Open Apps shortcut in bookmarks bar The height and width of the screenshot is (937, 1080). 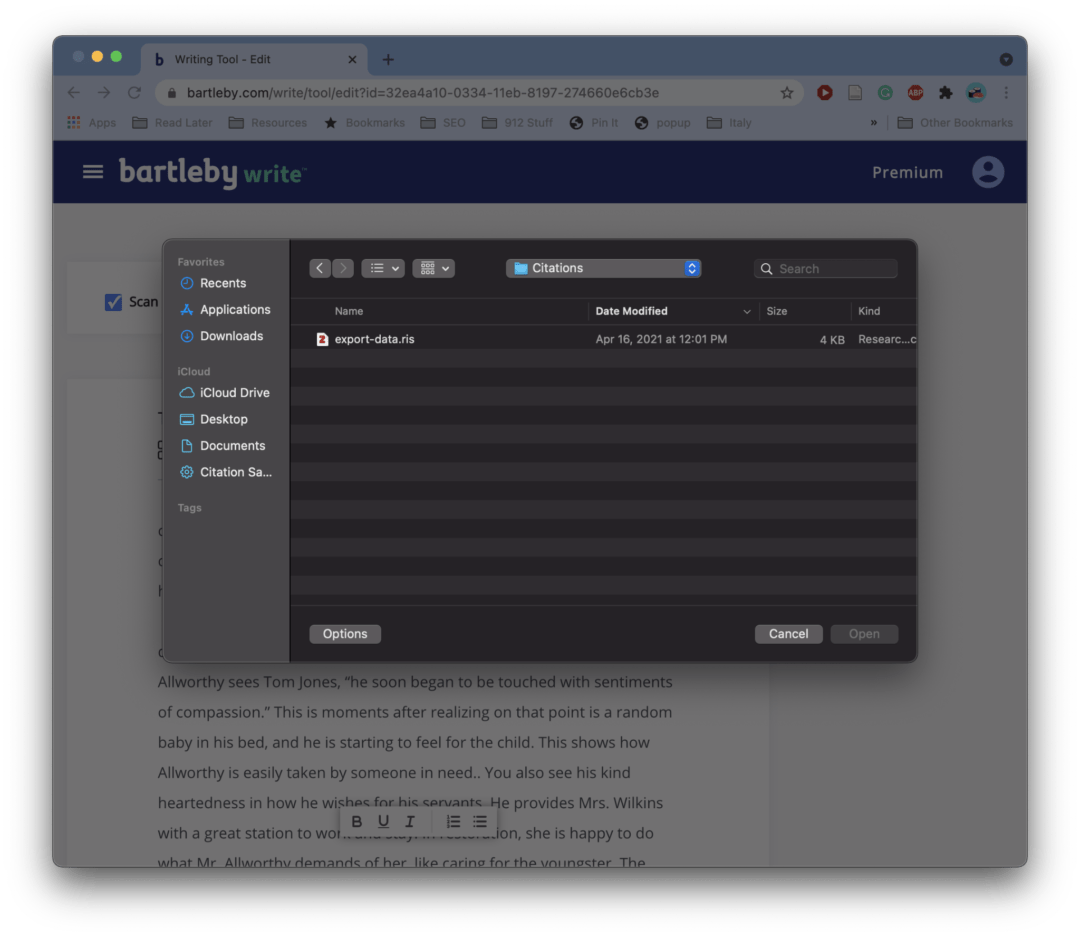click(92, 123)
